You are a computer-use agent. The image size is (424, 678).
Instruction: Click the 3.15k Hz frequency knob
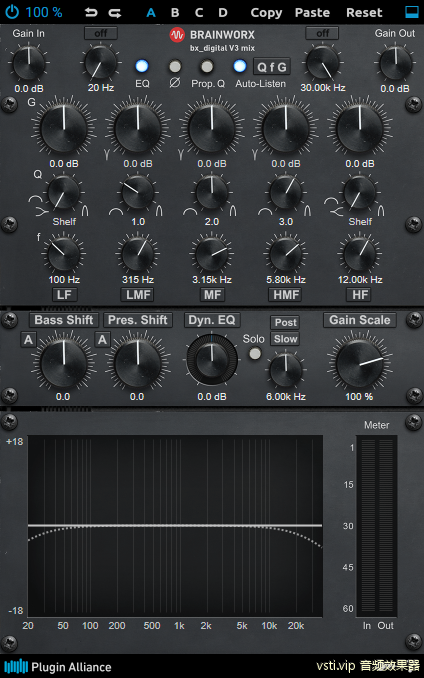pos(212,254)
